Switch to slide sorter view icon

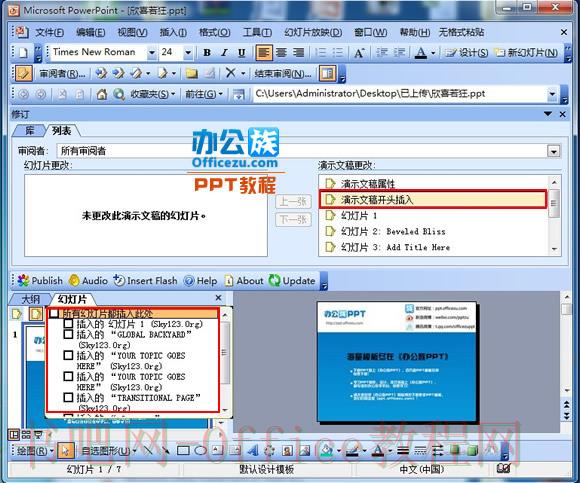coord(26,435)
